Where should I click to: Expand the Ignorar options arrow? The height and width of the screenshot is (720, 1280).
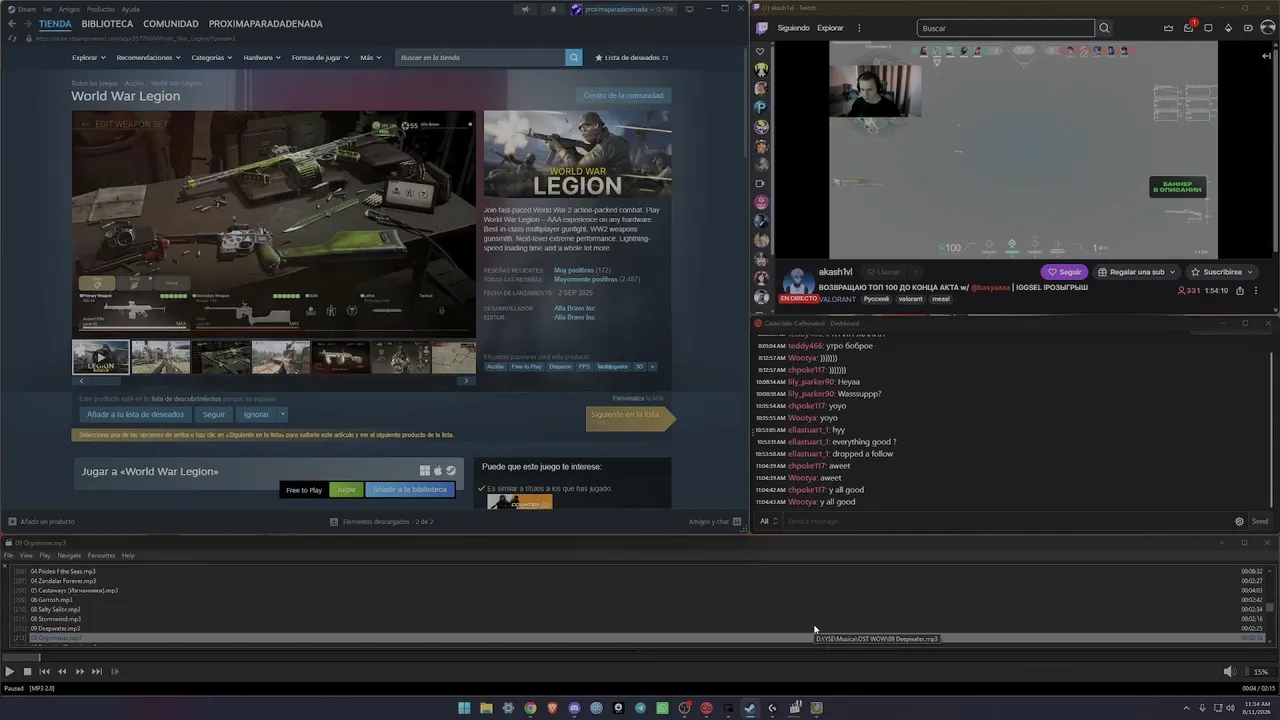(x=283, y=414)
